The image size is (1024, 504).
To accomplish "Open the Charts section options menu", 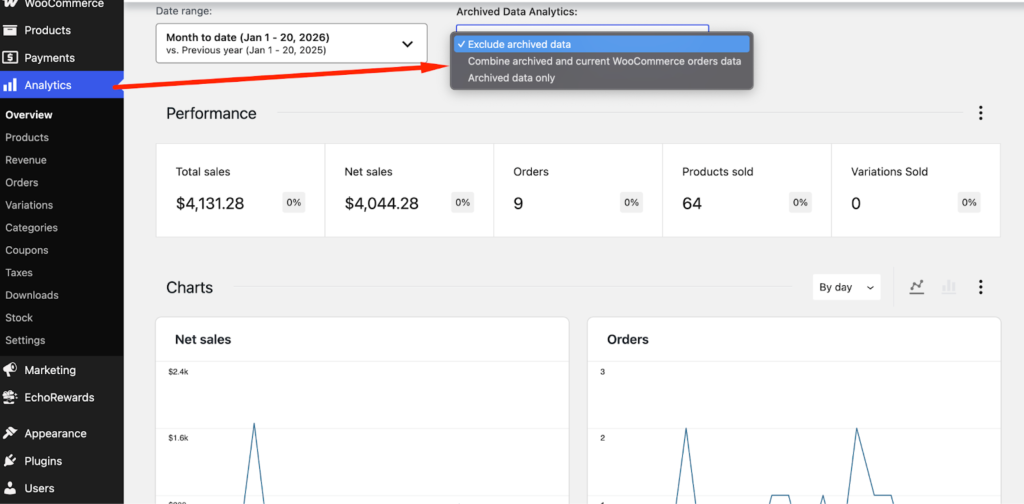I will [980, 287].
